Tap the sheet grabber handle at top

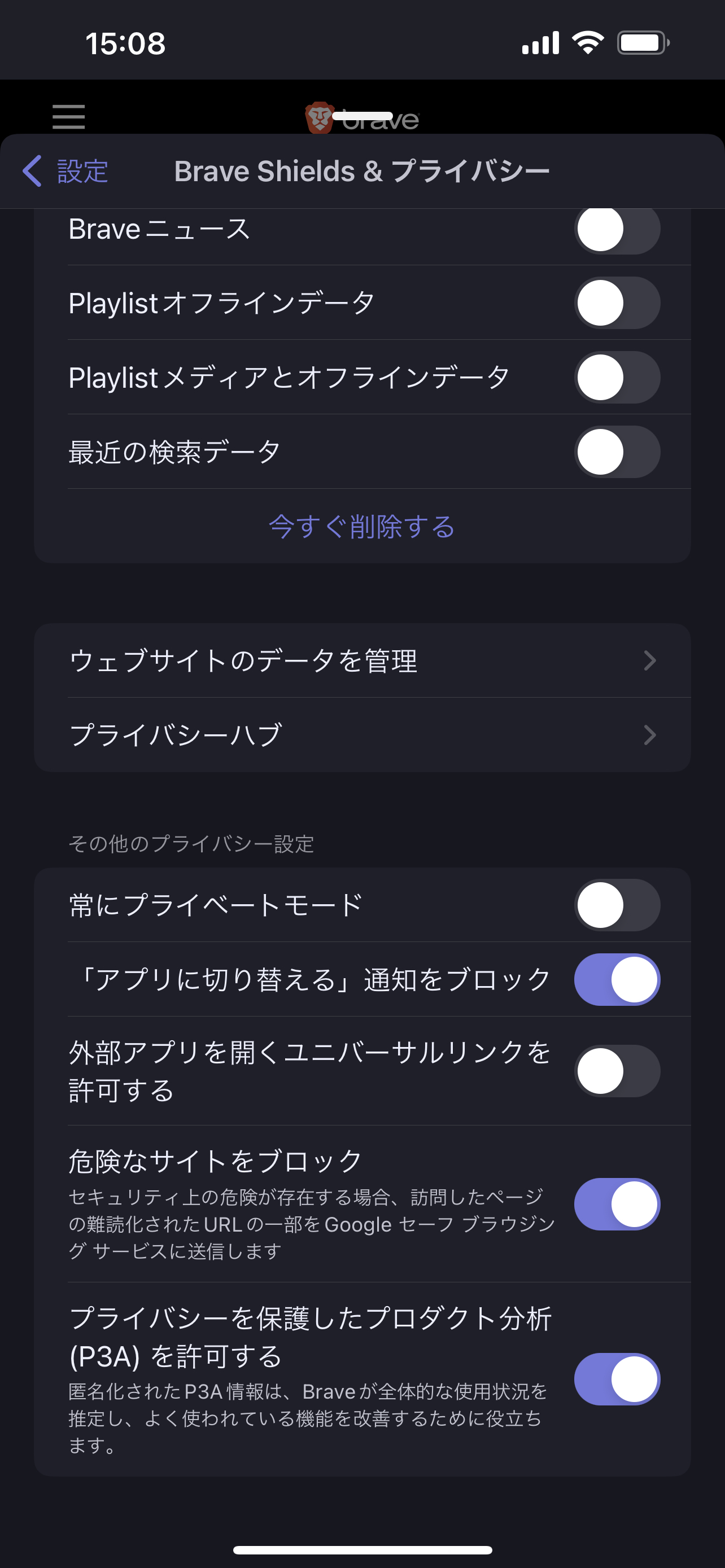(x=362, y=116)
